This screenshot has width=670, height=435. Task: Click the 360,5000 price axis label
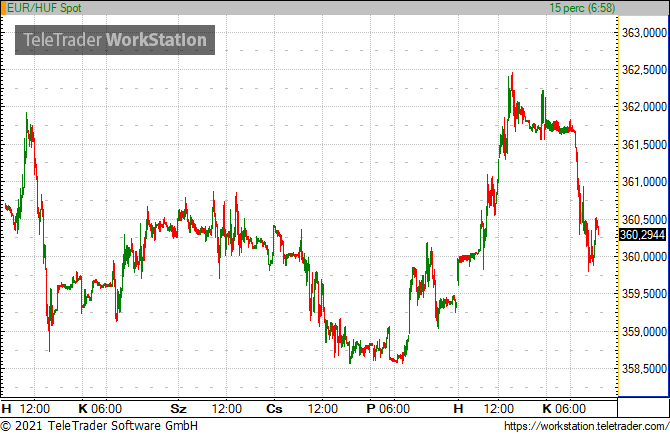point(644,219)
